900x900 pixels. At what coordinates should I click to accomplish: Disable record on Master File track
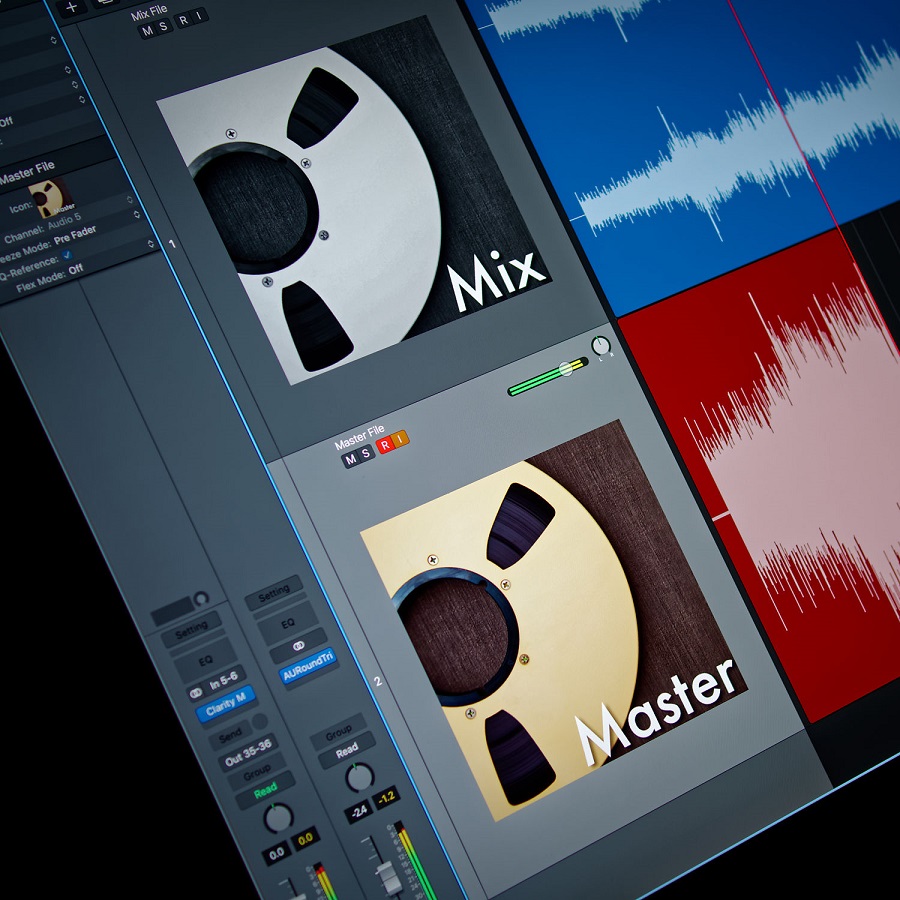(385, 445)
